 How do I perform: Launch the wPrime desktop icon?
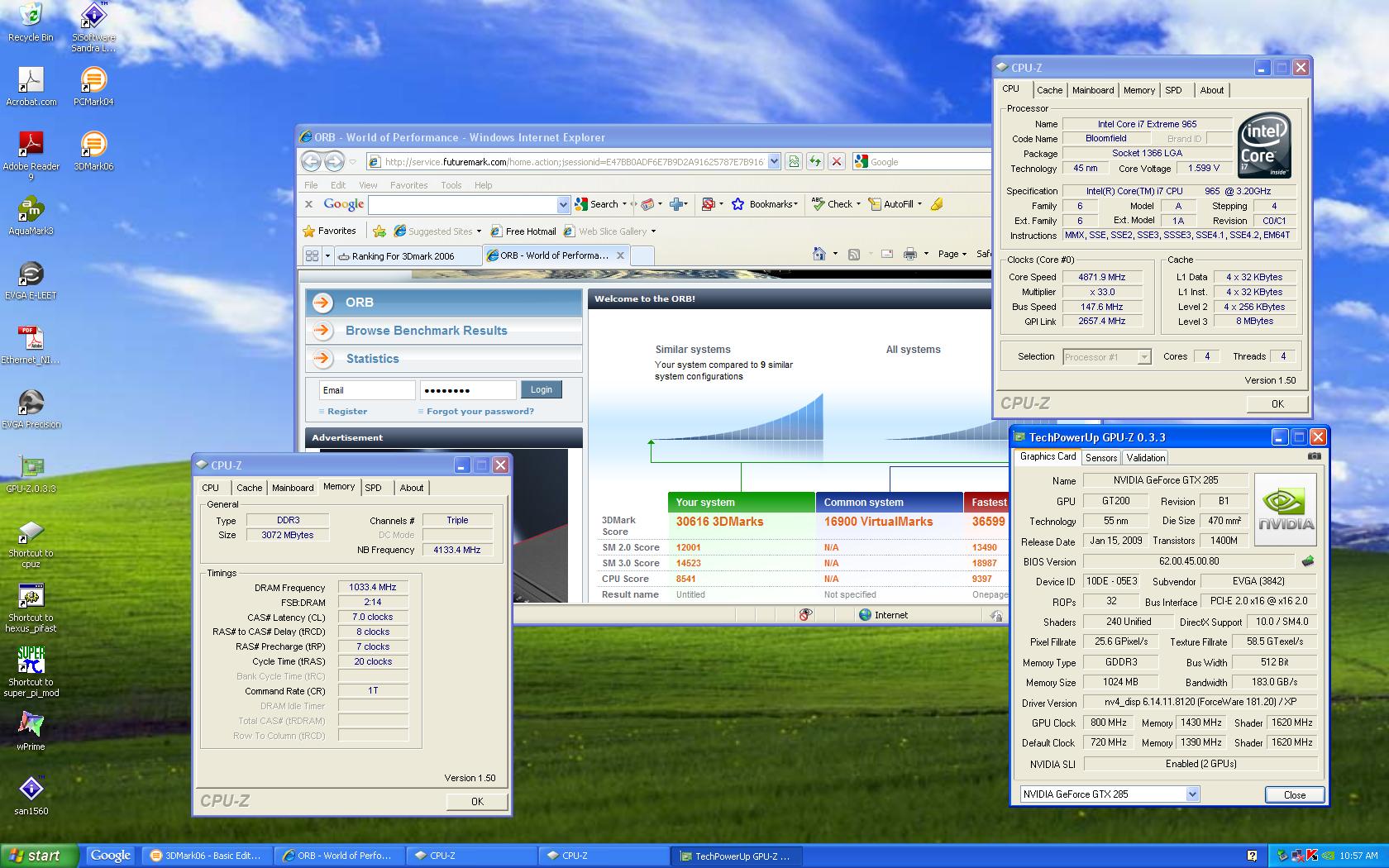coord(31,731)
